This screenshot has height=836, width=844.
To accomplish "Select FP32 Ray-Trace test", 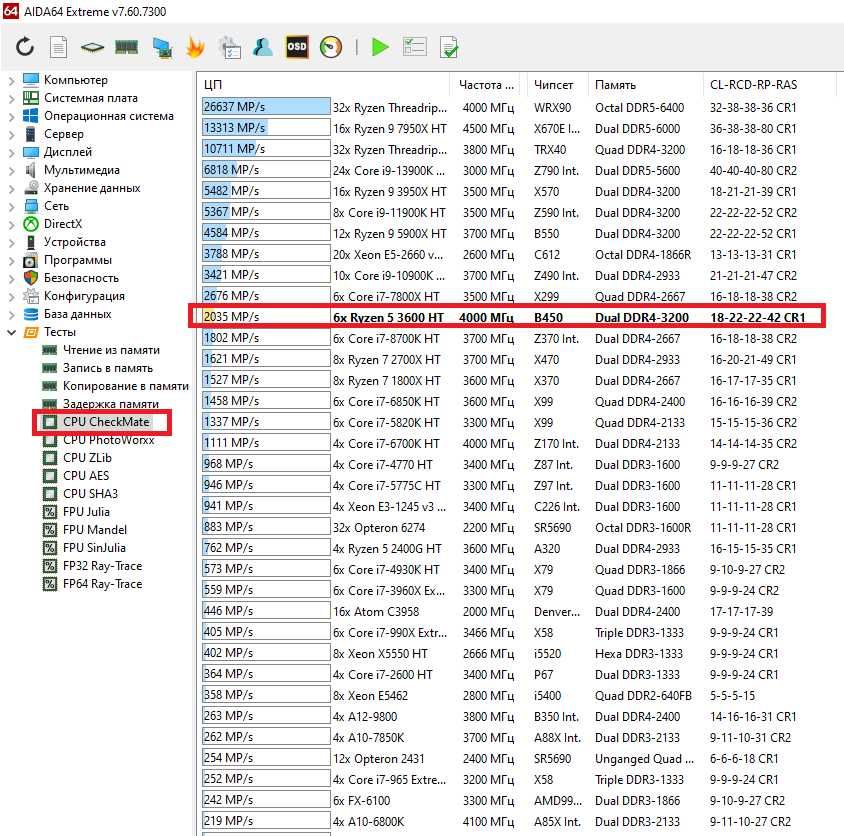I will tap(102, 566).
